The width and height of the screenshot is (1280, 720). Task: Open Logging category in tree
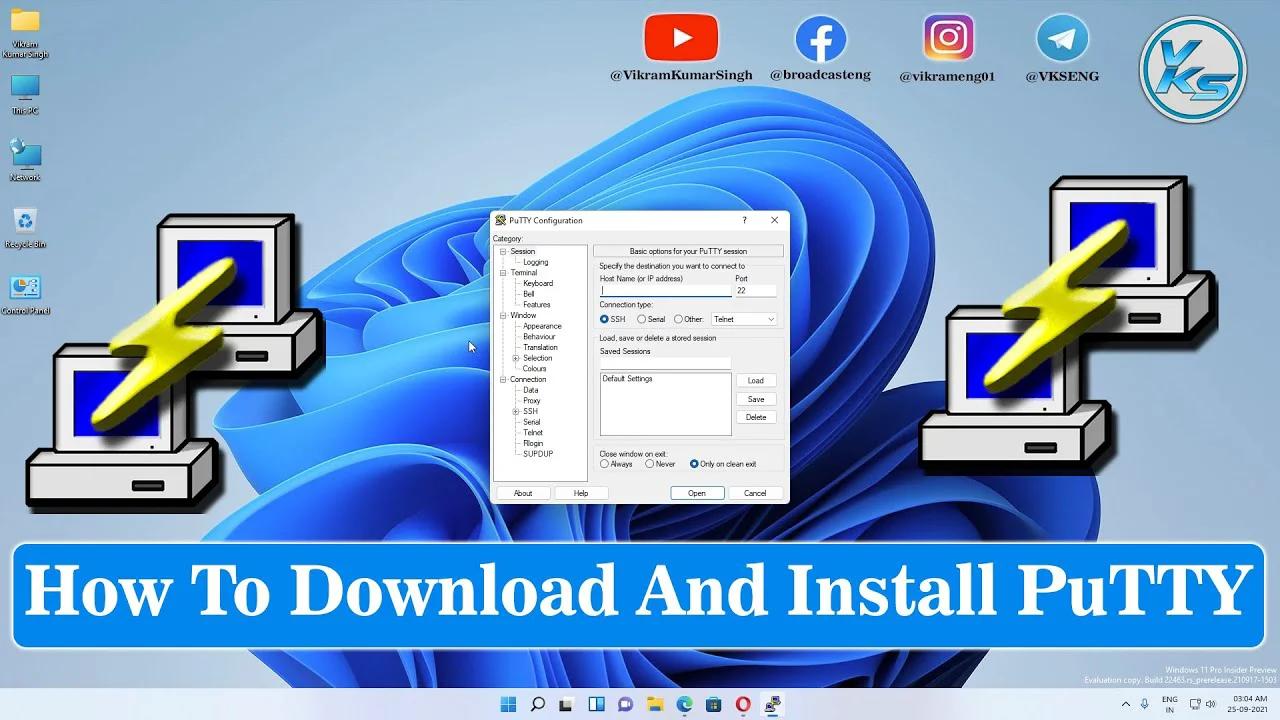(535, 262)
